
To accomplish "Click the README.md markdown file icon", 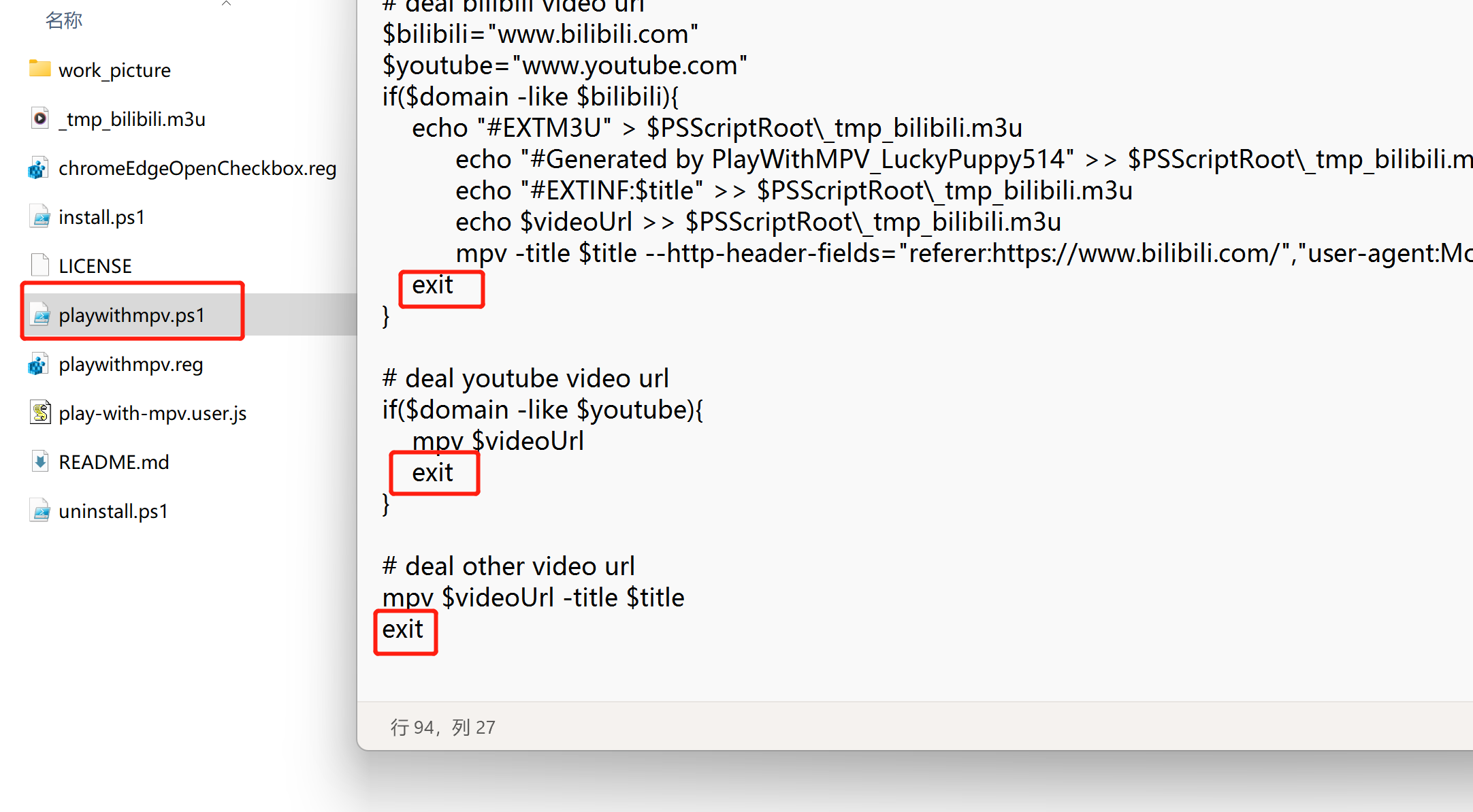I will [x=40, y=461].
